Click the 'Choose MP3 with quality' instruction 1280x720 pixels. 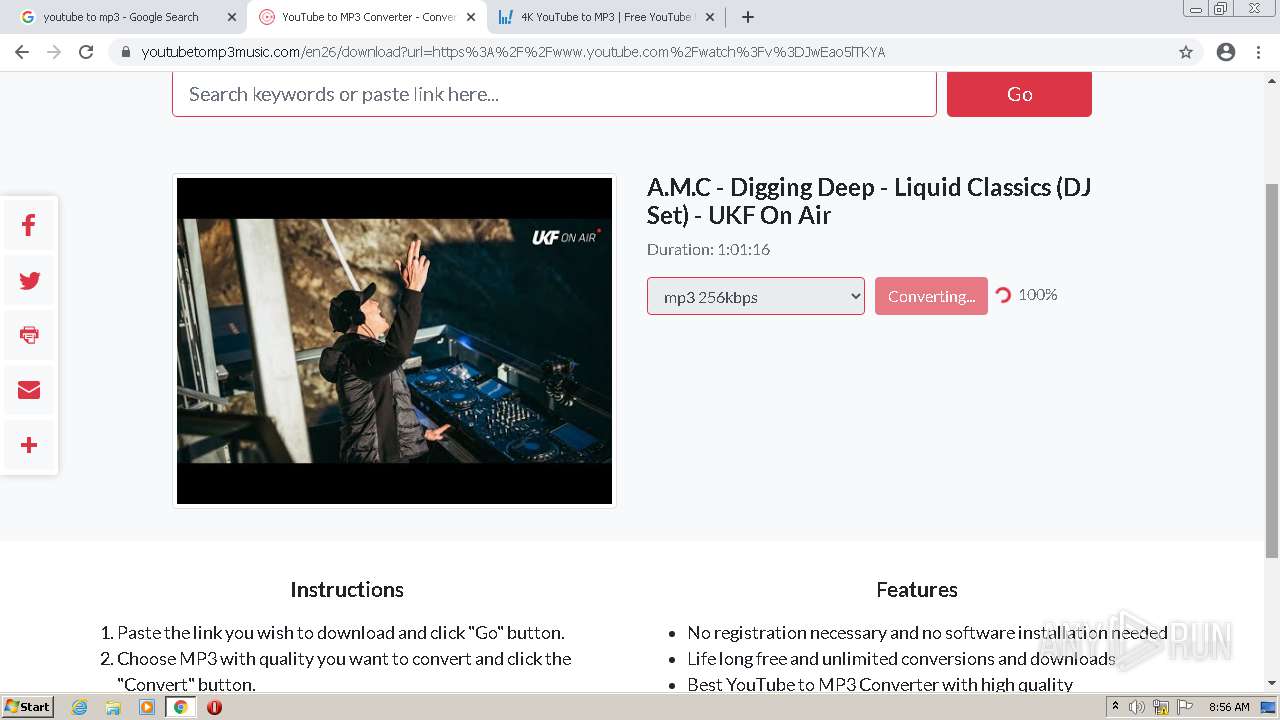tap(344, 672)
